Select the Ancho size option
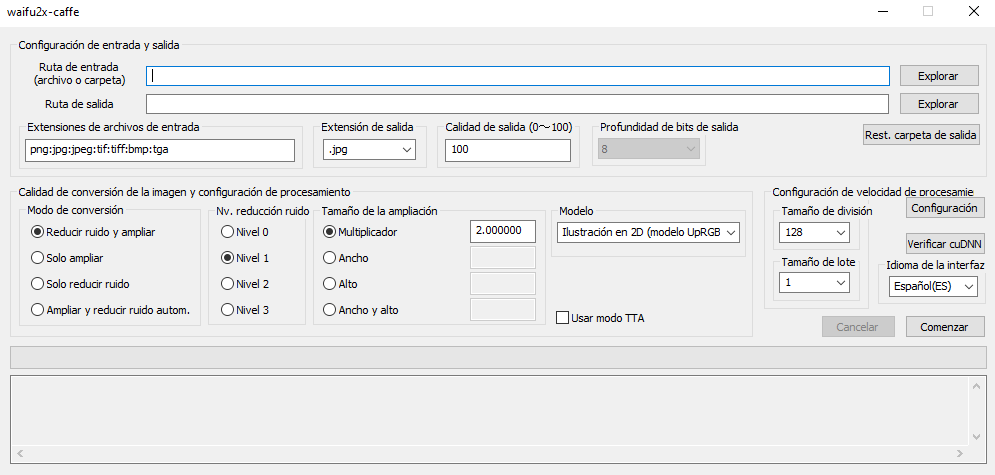Image resolution: width=995 pixels, height=475 pixels. tap(346, 258)
